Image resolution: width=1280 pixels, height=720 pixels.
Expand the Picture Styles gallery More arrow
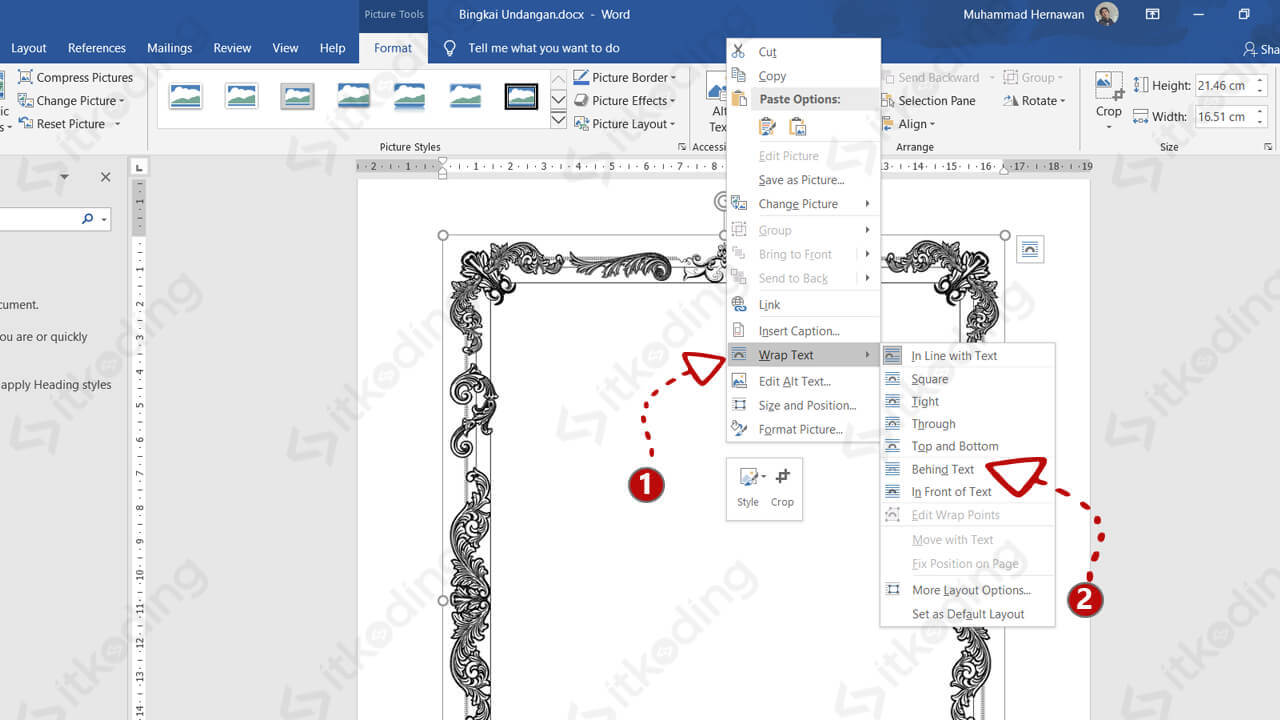point(559,121)
